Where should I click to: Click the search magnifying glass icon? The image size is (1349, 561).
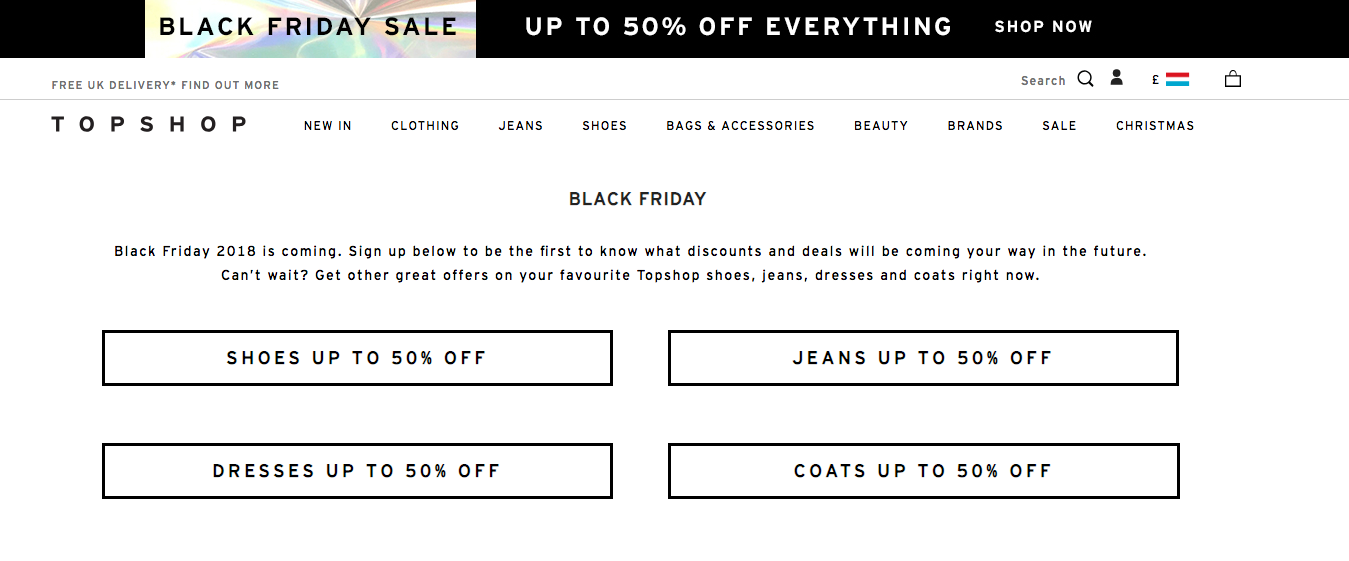click(x=1085, y=79)
